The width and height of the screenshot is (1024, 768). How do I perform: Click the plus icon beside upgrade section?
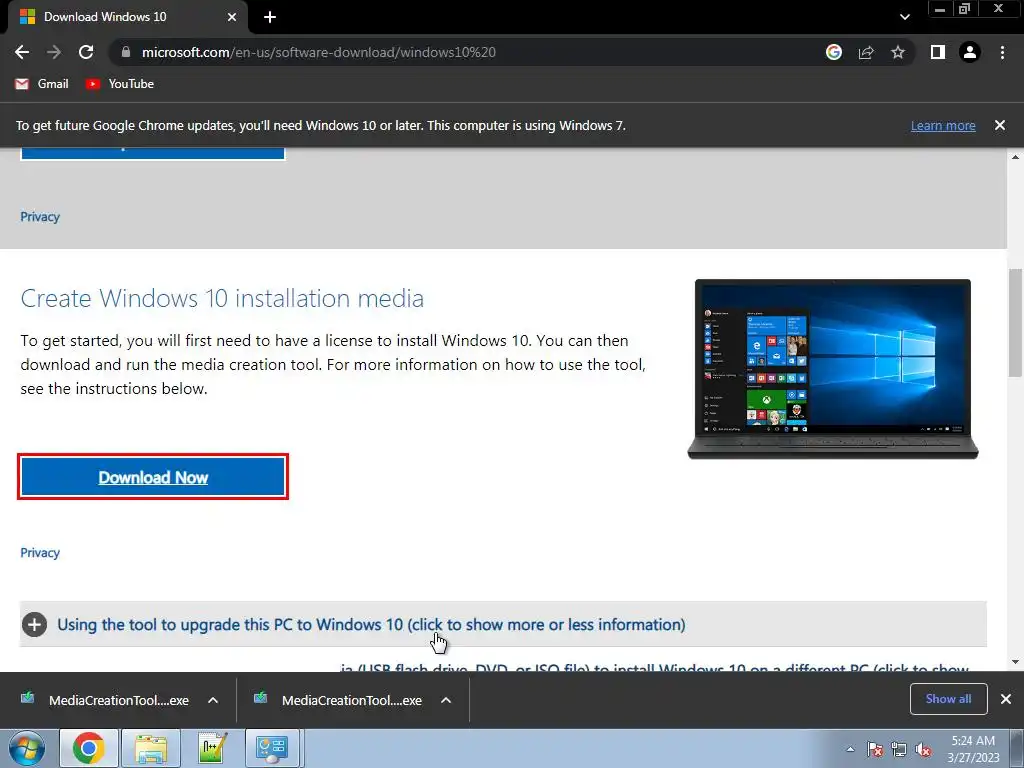point(35,624)
